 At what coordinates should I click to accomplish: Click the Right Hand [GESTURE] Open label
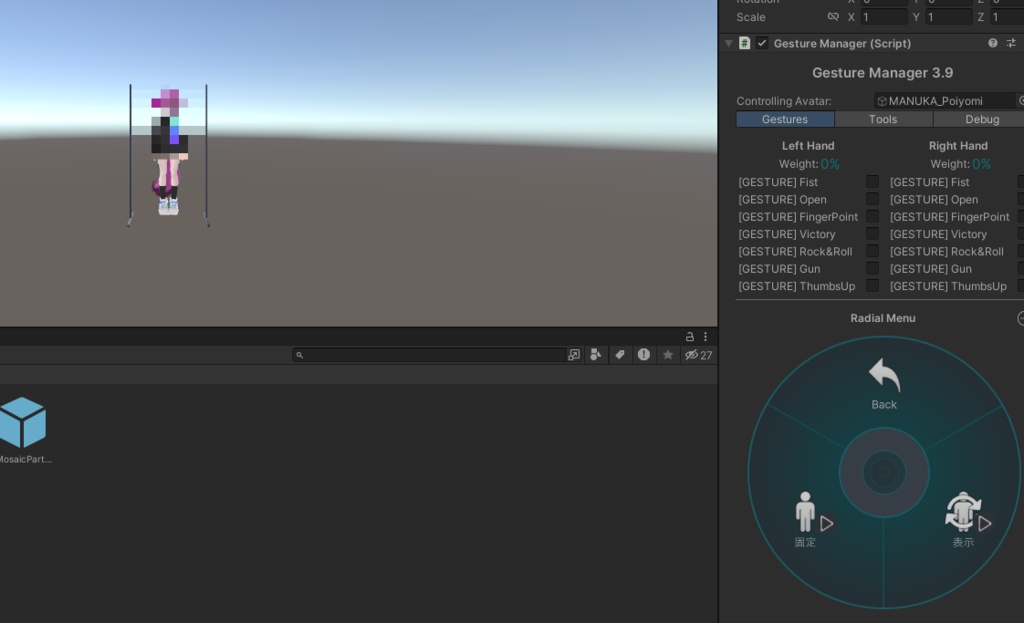[x=934, y=200]
